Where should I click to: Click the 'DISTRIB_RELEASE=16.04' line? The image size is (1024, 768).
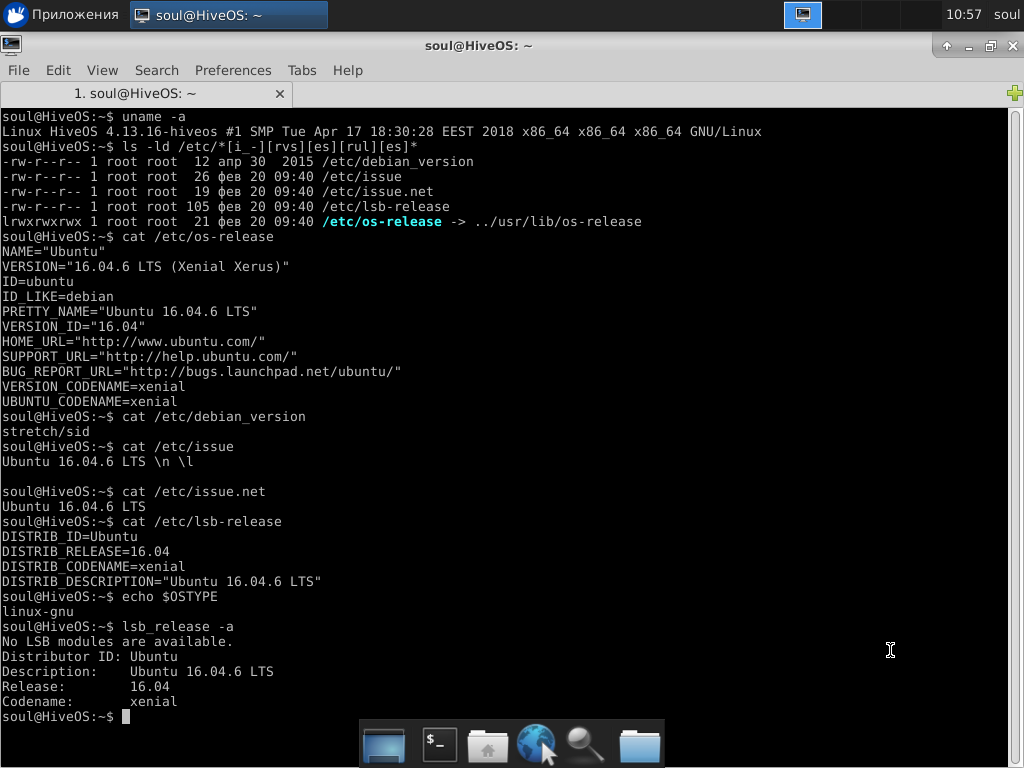[x=86, y=552]
